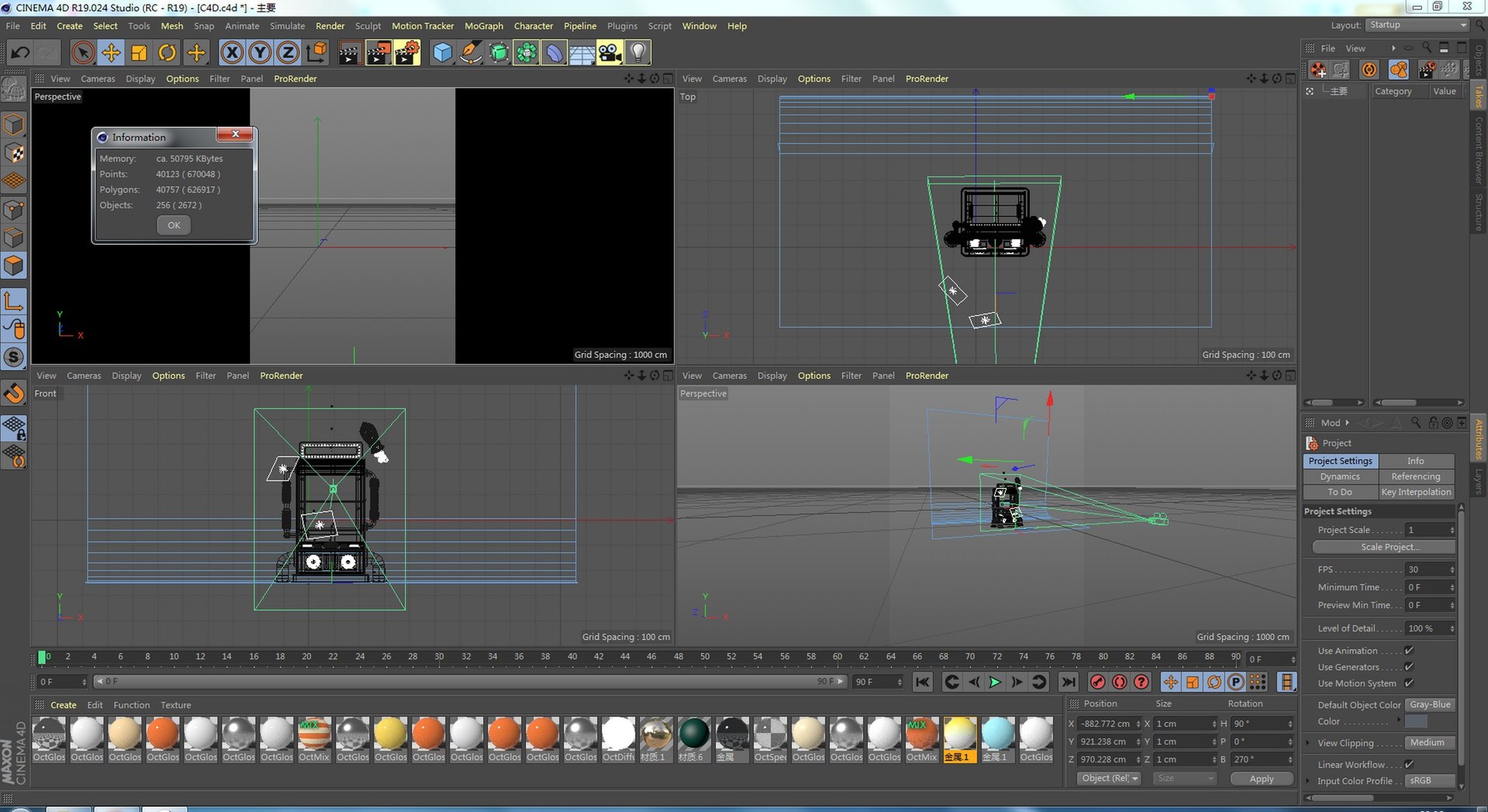This screenshot has height=812, width=1488.
Task: Activate the Rotate tool in the top toolbar
Action: pos(167,53)
